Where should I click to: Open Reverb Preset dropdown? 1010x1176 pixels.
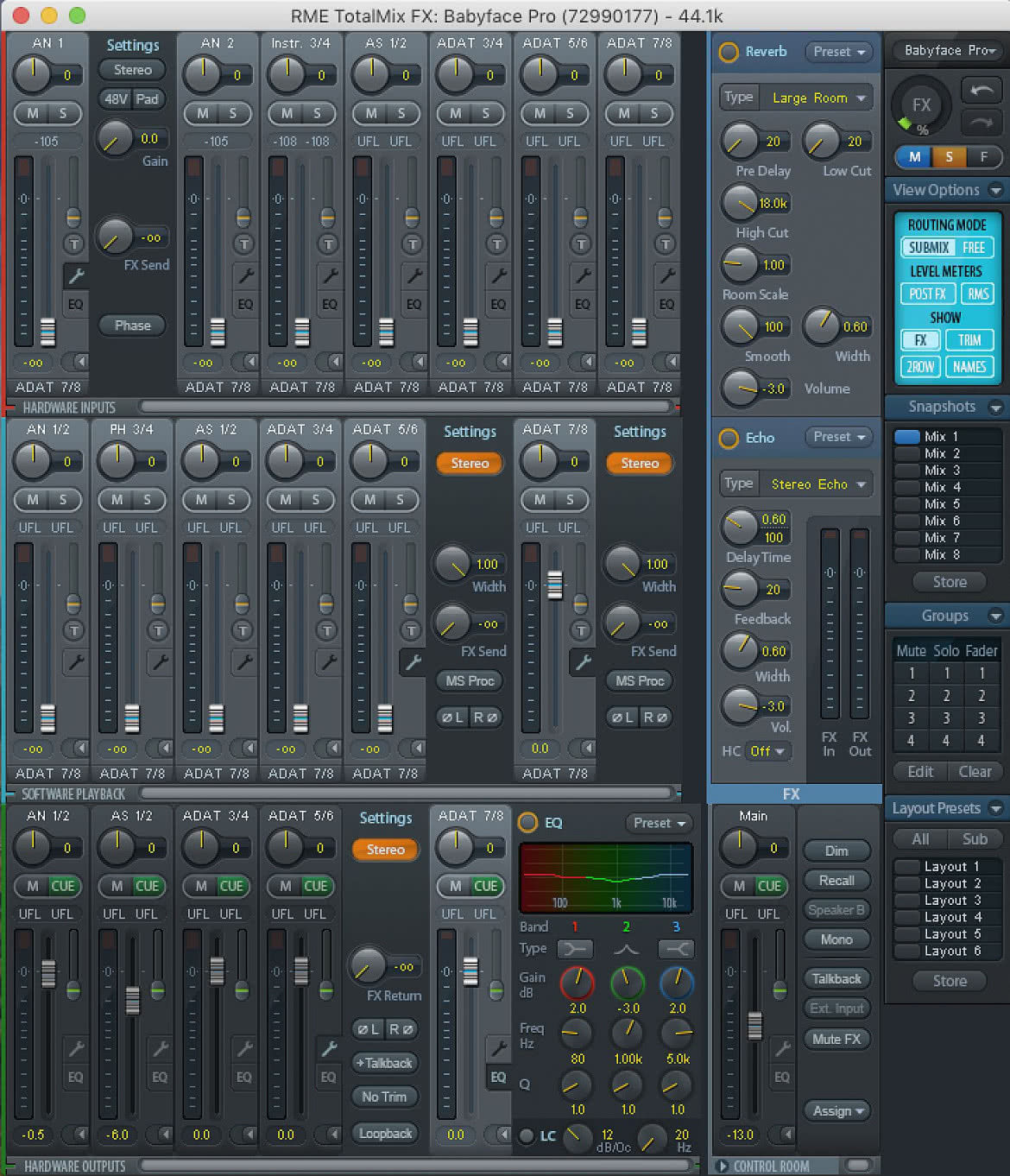[837, 52]
